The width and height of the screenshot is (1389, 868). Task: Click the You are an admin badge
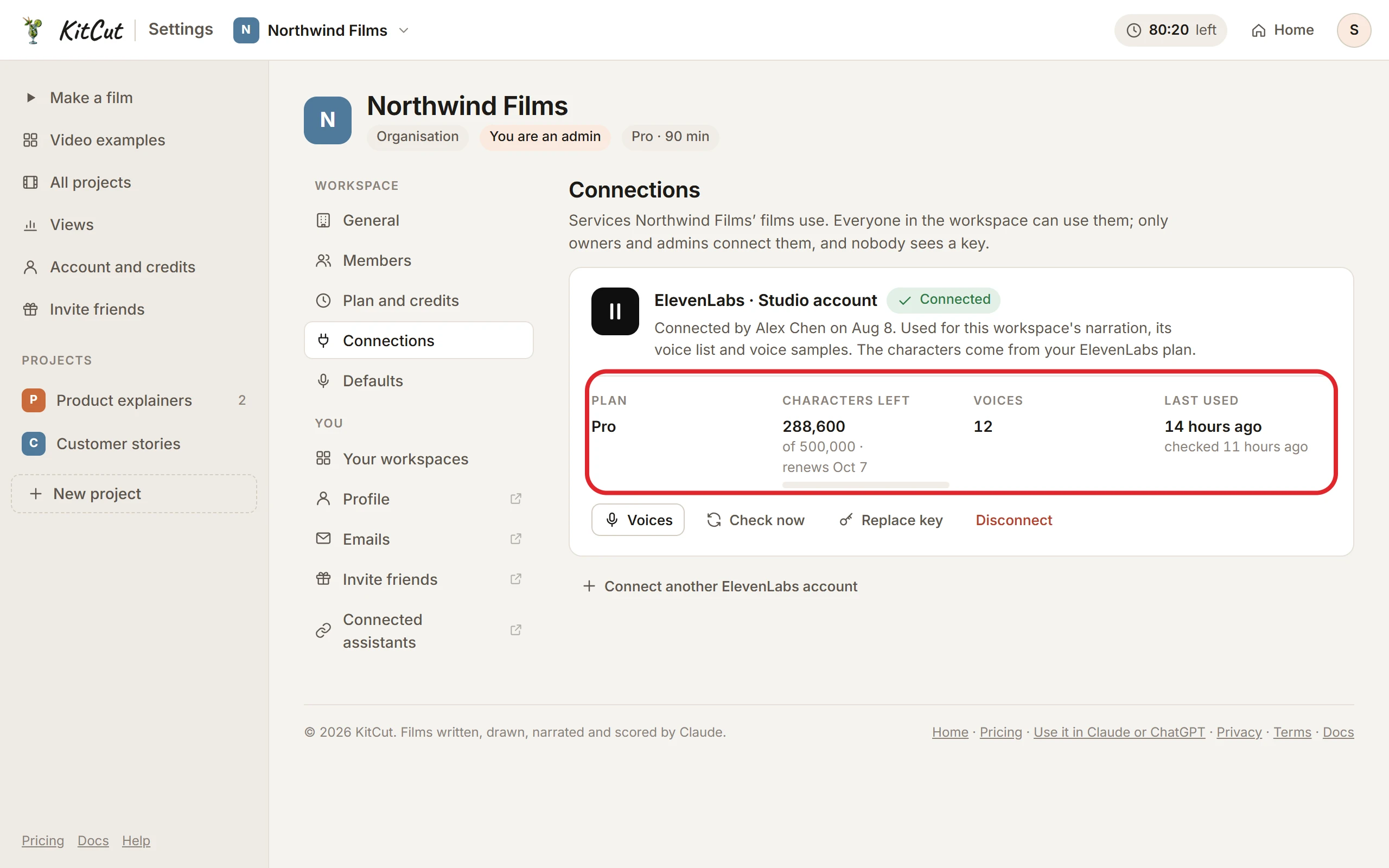pyautogui.click(x=545, y=137)
